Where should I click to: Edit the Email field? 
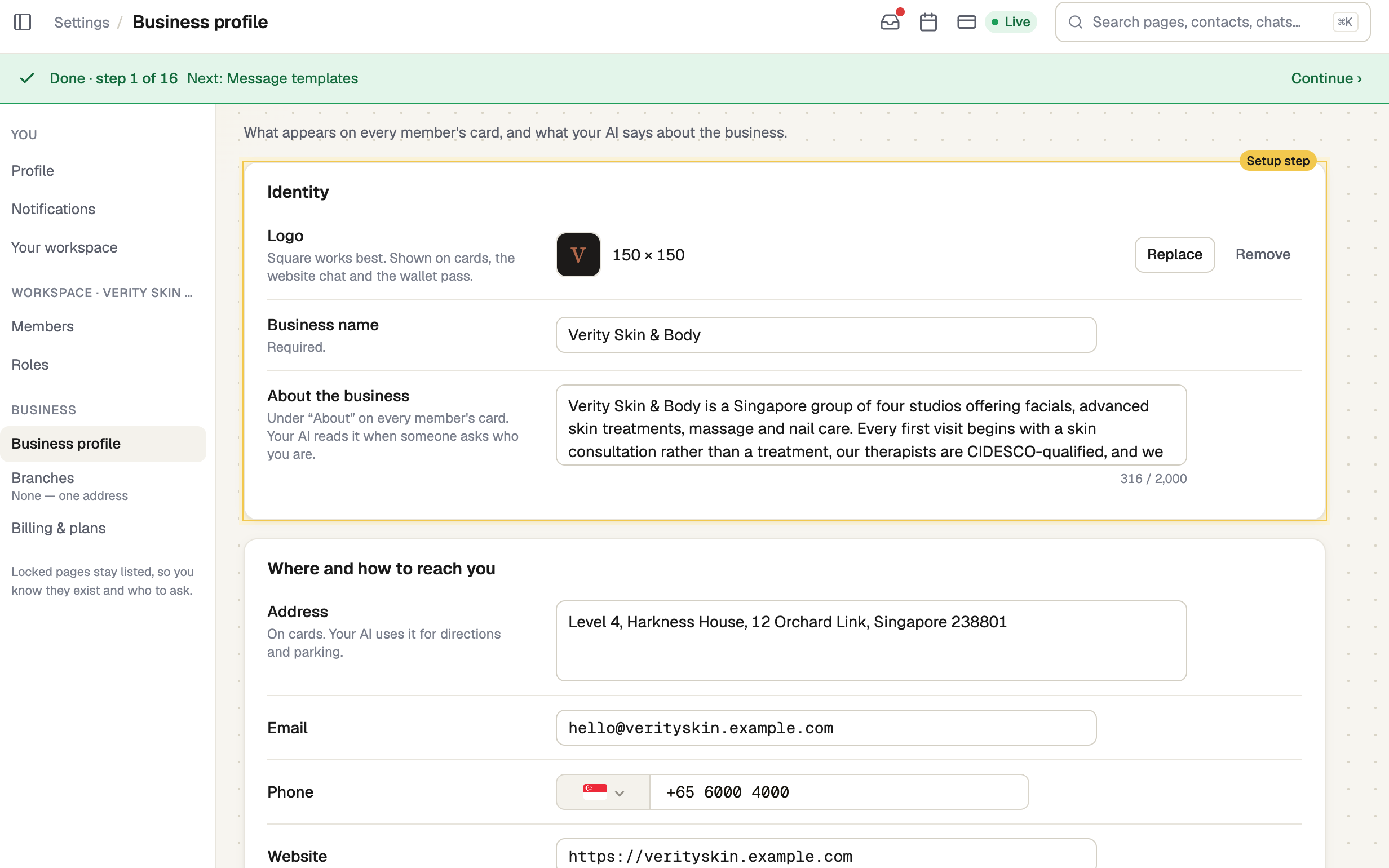(826, 728)
